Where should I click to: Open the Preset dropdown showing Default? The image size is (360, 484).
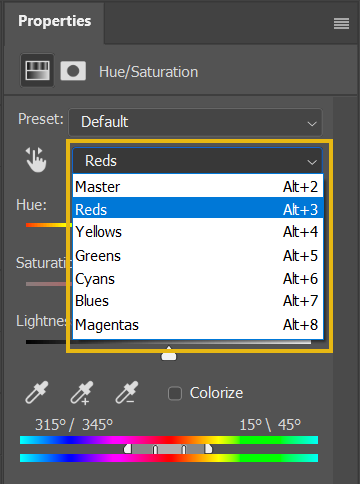click(x=195, y=122)
